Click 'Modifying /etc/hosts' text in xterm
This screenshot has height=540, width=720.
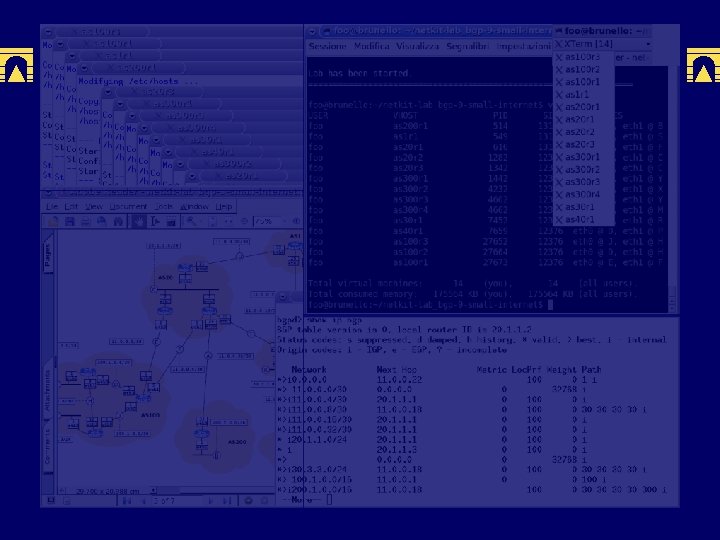(128, 81)
